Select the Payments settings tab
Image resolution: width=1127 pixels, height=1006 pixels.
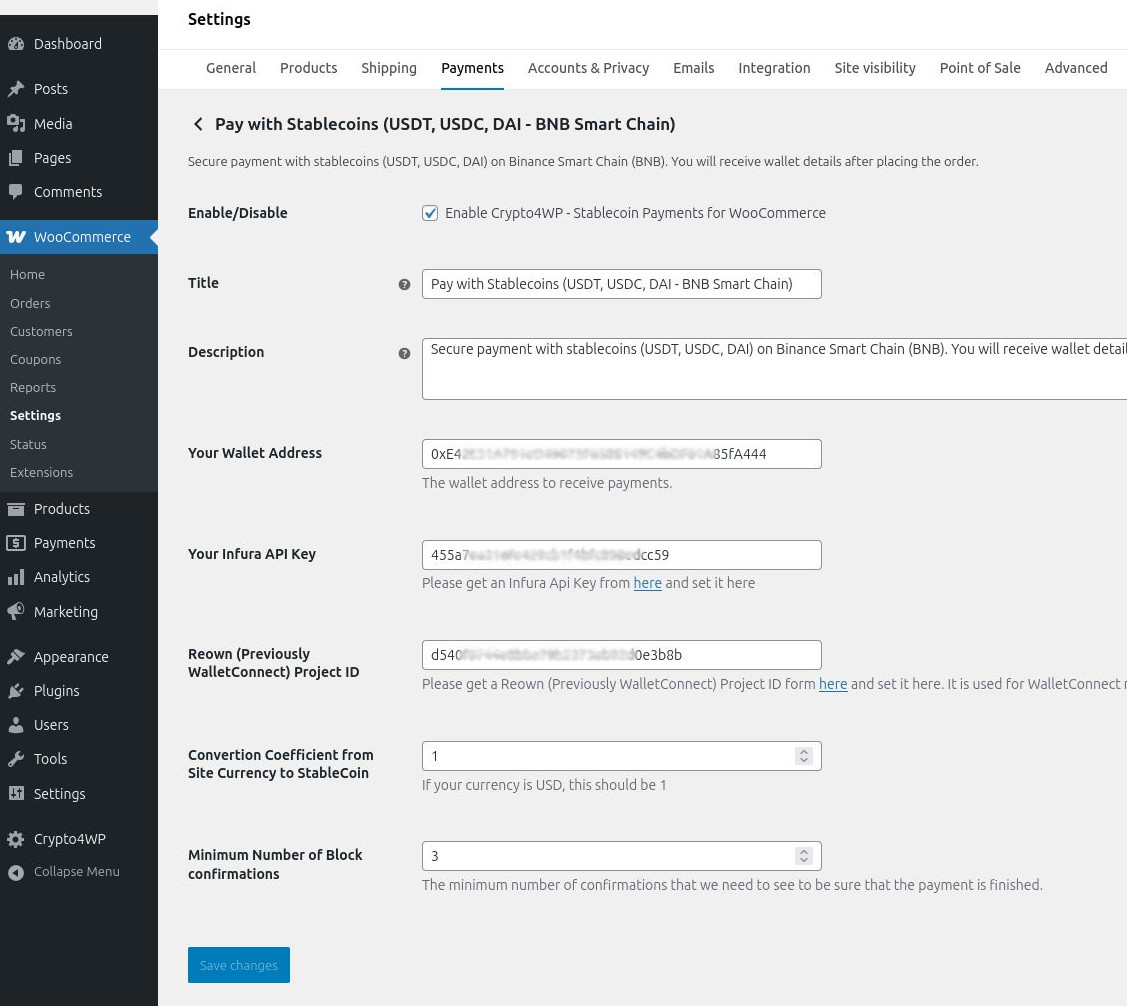pyautogui.click(x=472, y=68)
